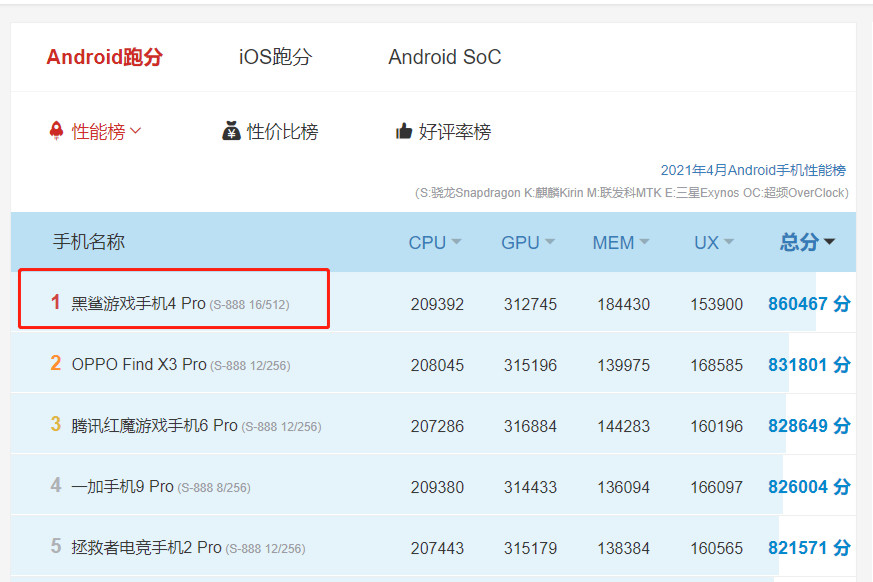The height and width of the screenshot is (582, 873).
Task: Click total score 826004 分
Action: 809,487
